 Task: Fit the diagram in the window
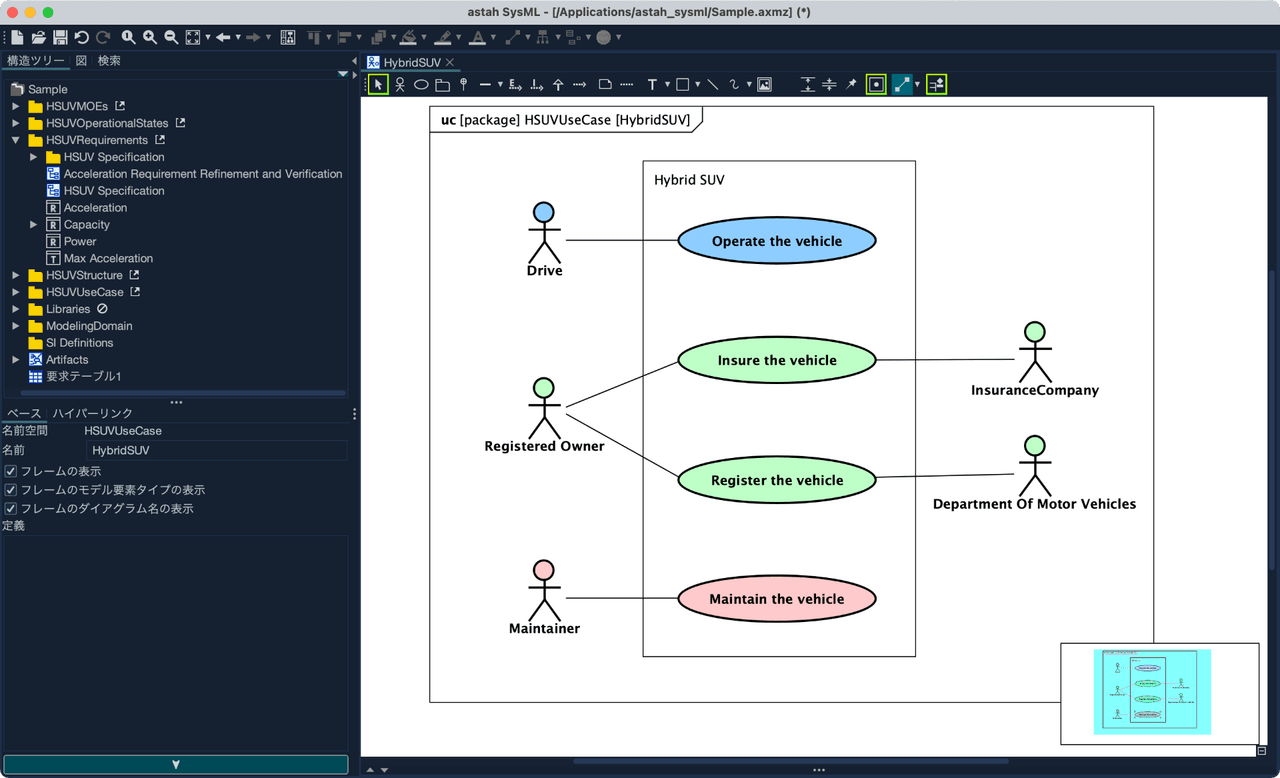[x=193, y=37]
